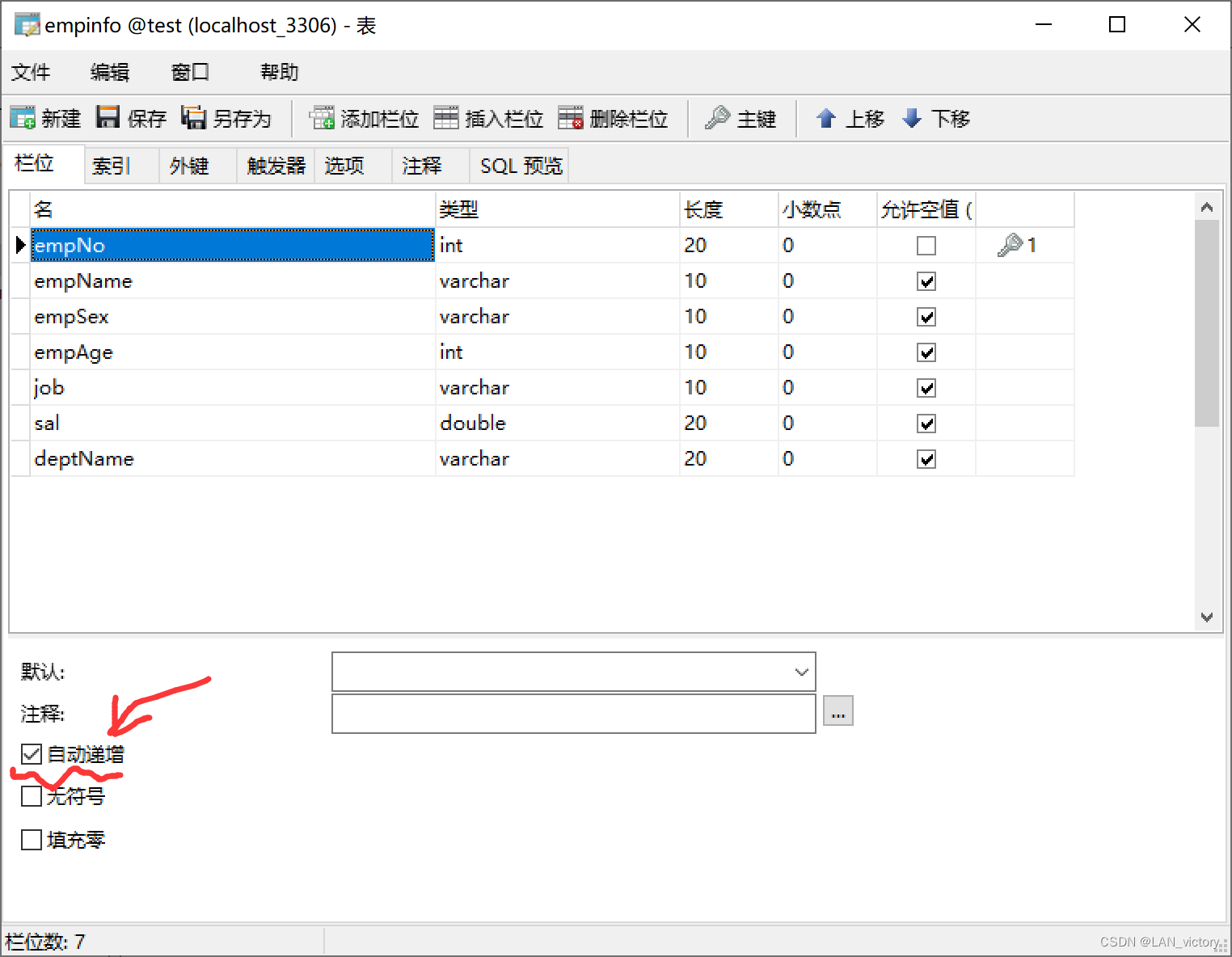
Task: Click scroll up arrow of field list
Action: pyautogui.click(x=1207, y=207)
